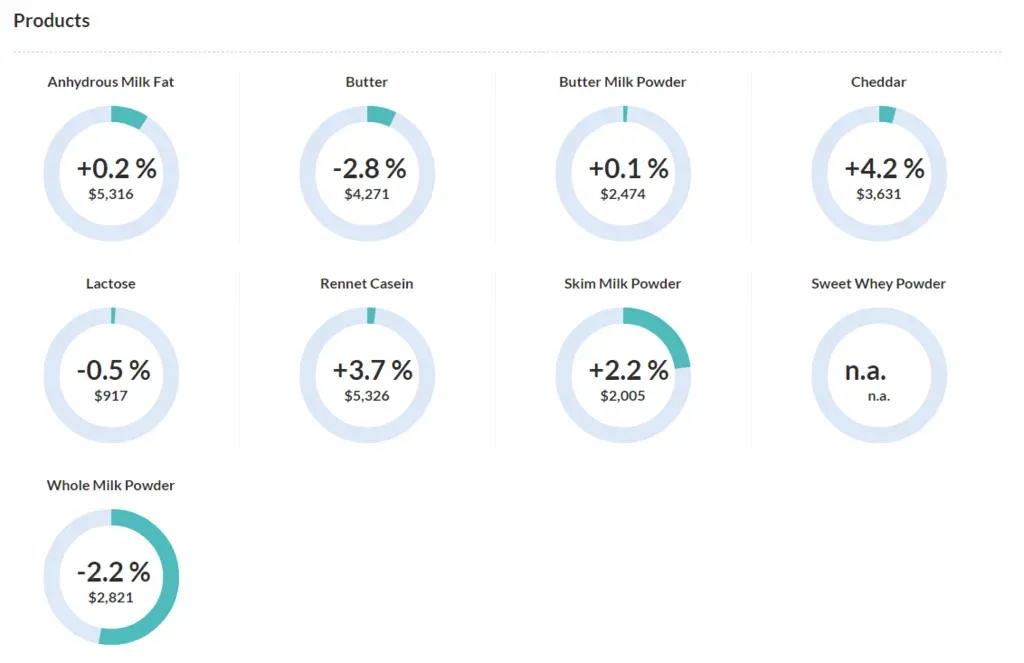Select the $2,821 Whole Milk Powder price
This screenshot has width=1024, height=663.
click(111, 598)
